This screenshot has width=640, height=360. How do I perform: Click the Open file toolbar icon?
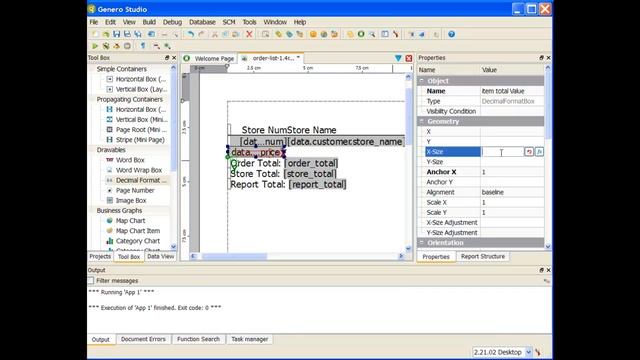click(106, 34)
